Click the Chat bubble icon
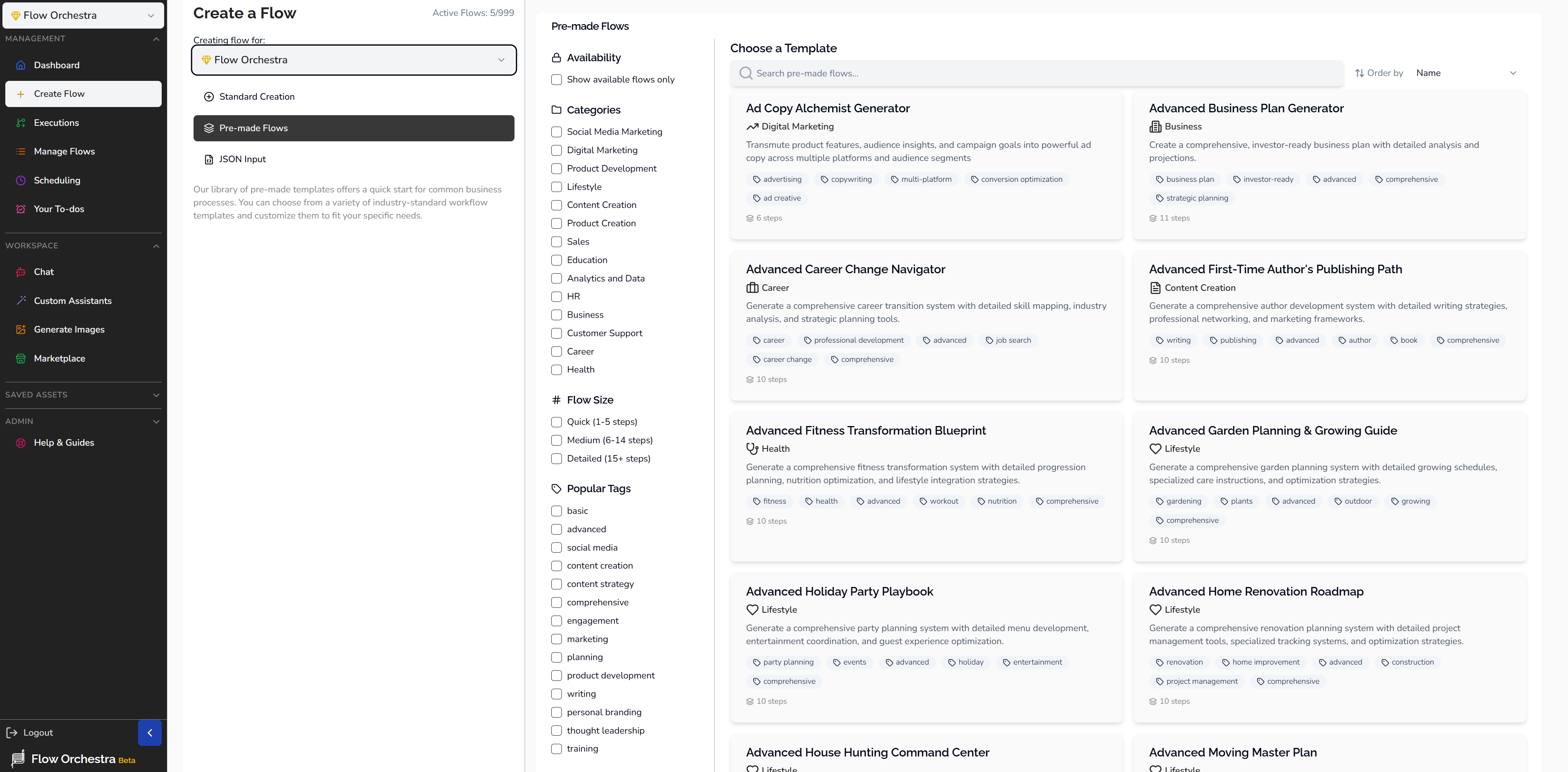Viewport: 1568px width, 772px height. (x=21, y=272)
